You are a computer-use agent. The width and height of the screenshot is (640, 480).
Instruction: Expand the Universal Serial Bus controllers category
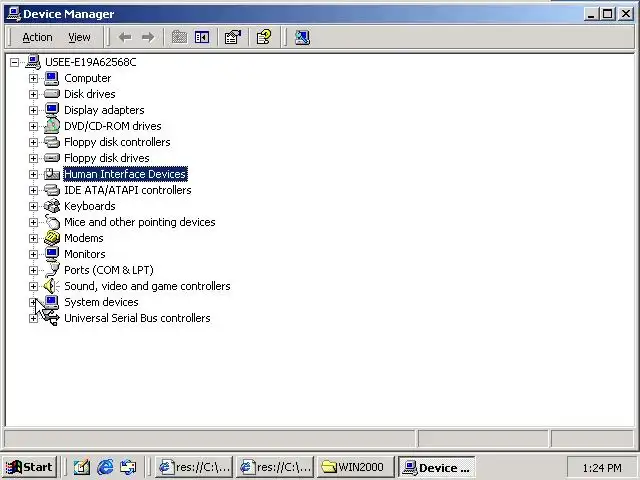[33, 318]
